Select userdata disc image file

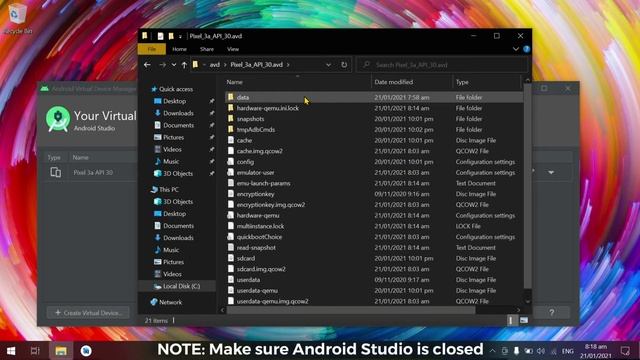248,280
